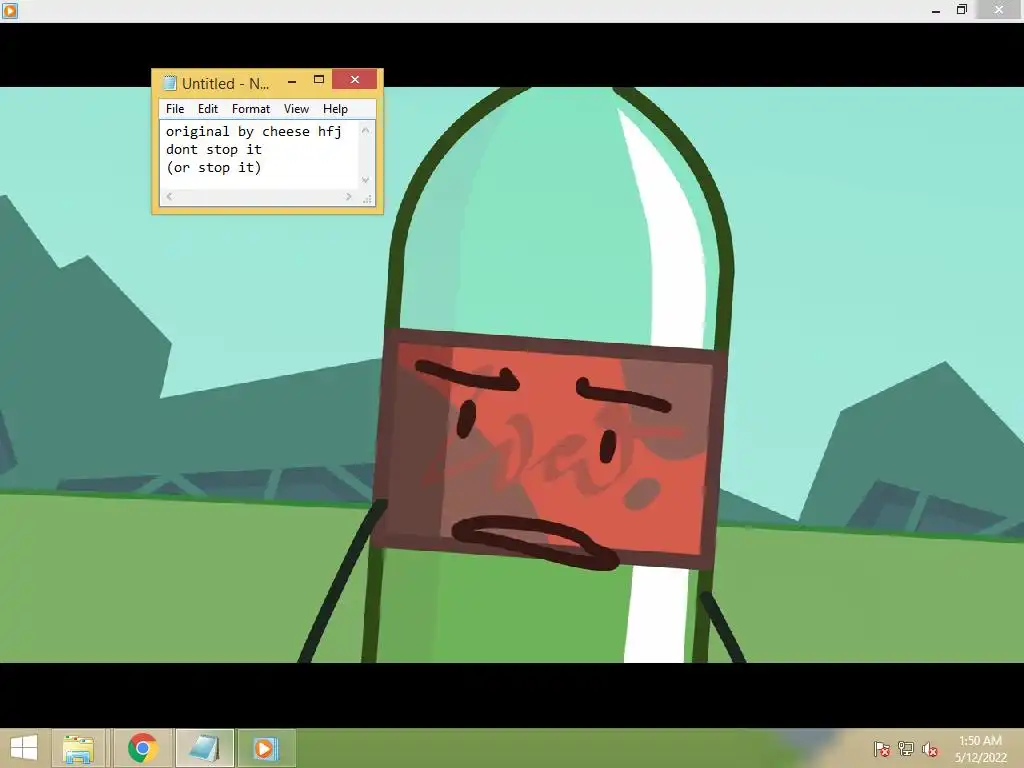Switch to the media player taskbar icon
The image size is (1024, 768).
pyautogui.click(x=266, y=748)
